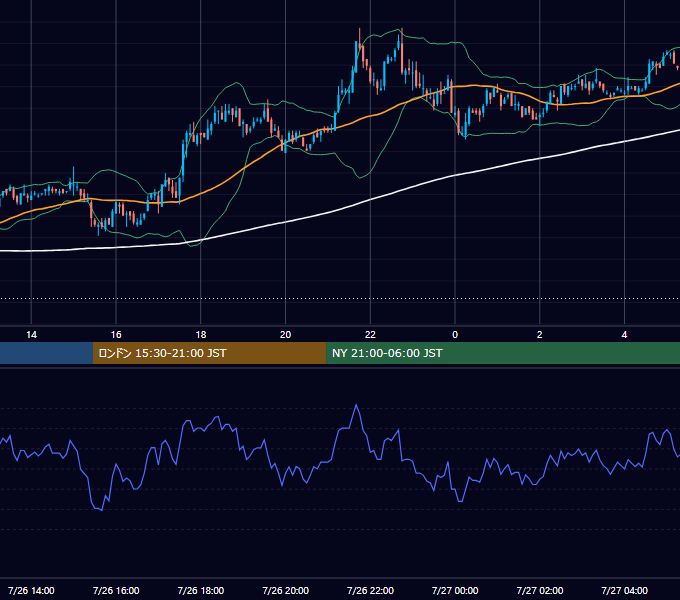Click the hour label 2 on time axis
The height and width of the screenshot is (600, 680).
[539, 335]
